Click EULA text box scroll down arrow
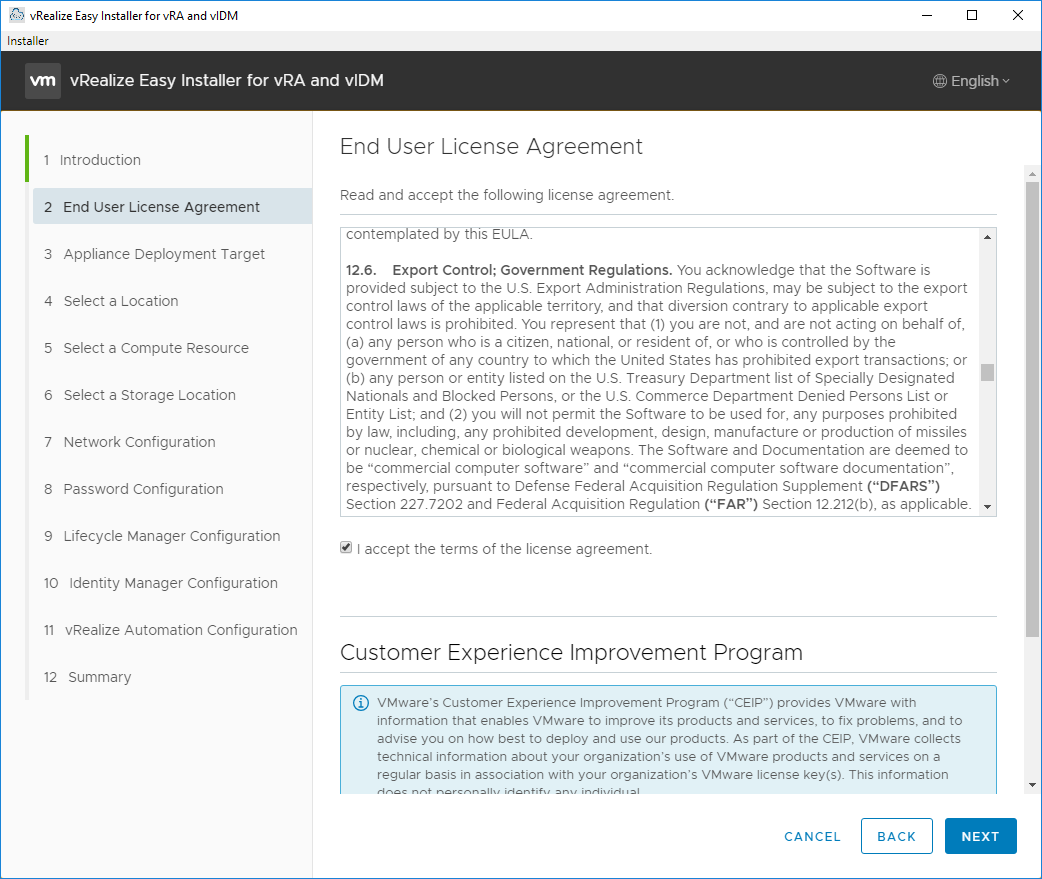Image resolution: width=1042 pixels, height=879 pixels. [988, 507]
